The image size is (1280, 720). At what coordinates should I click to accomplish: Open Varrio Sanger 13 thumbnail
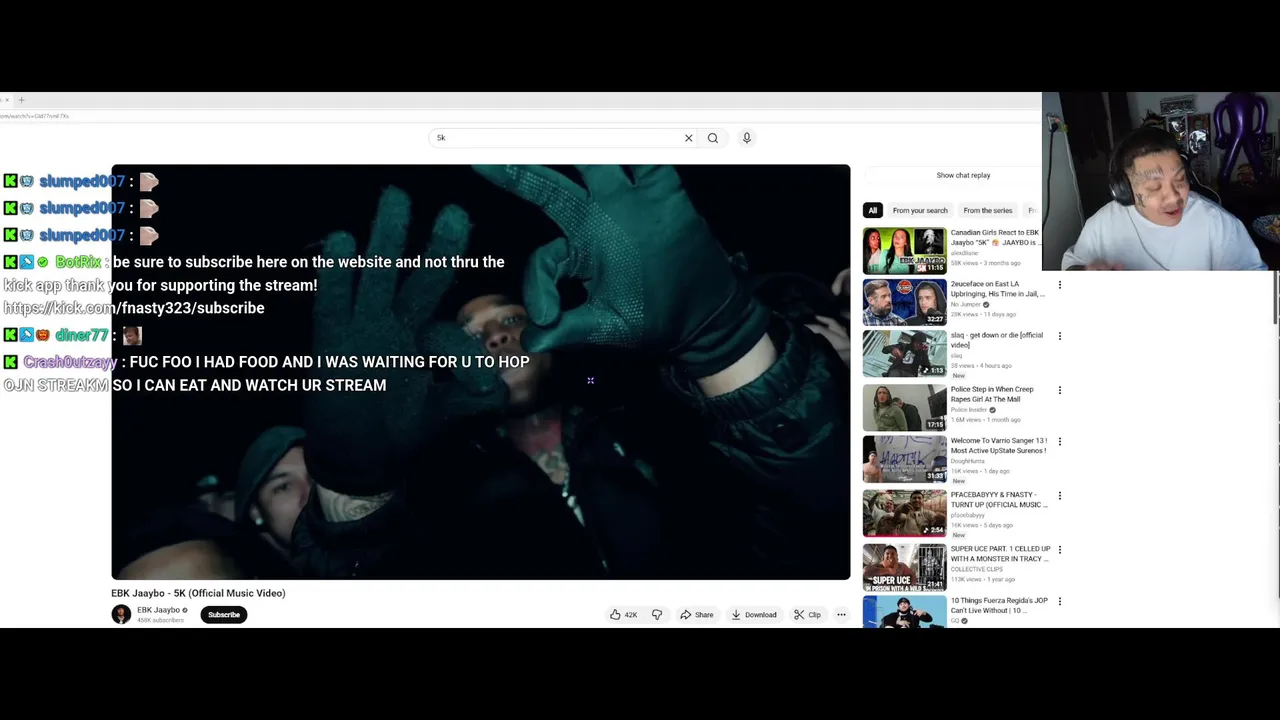pos(904,459)
